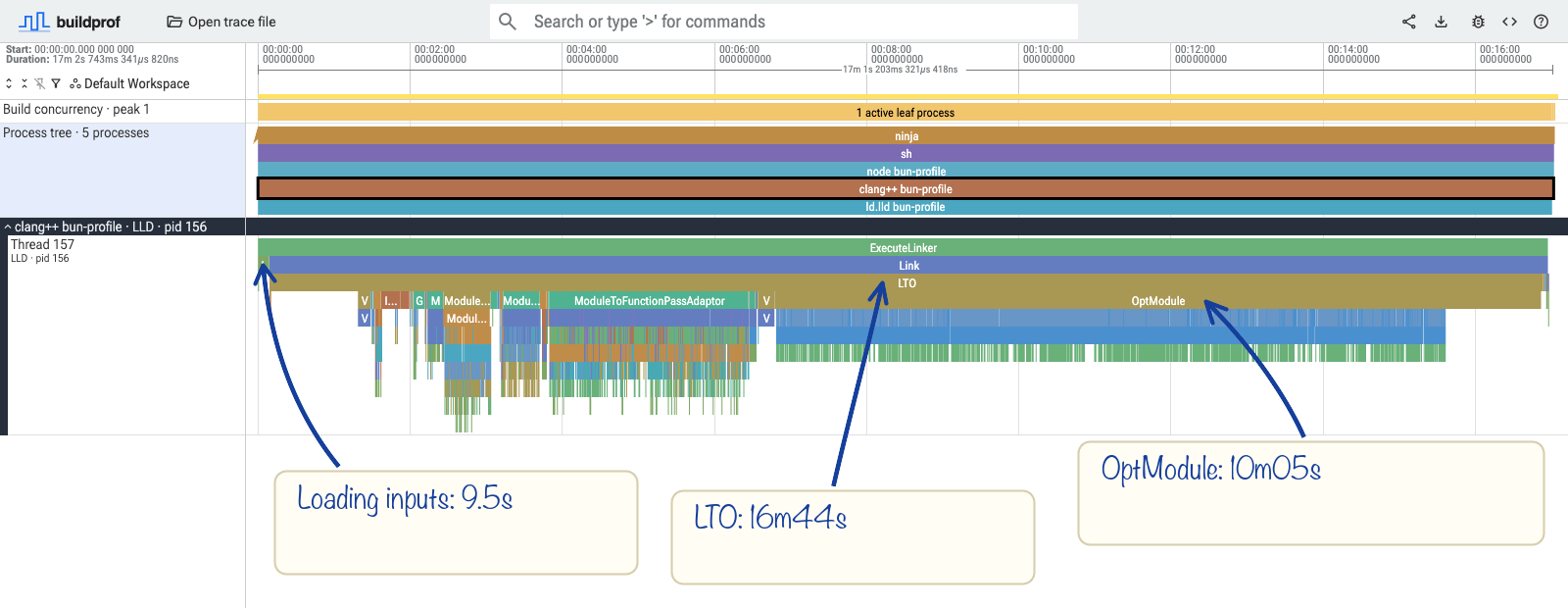Select the 'Modu...' slice
This screenshot has width=1568, height=608.
point(520,301)
